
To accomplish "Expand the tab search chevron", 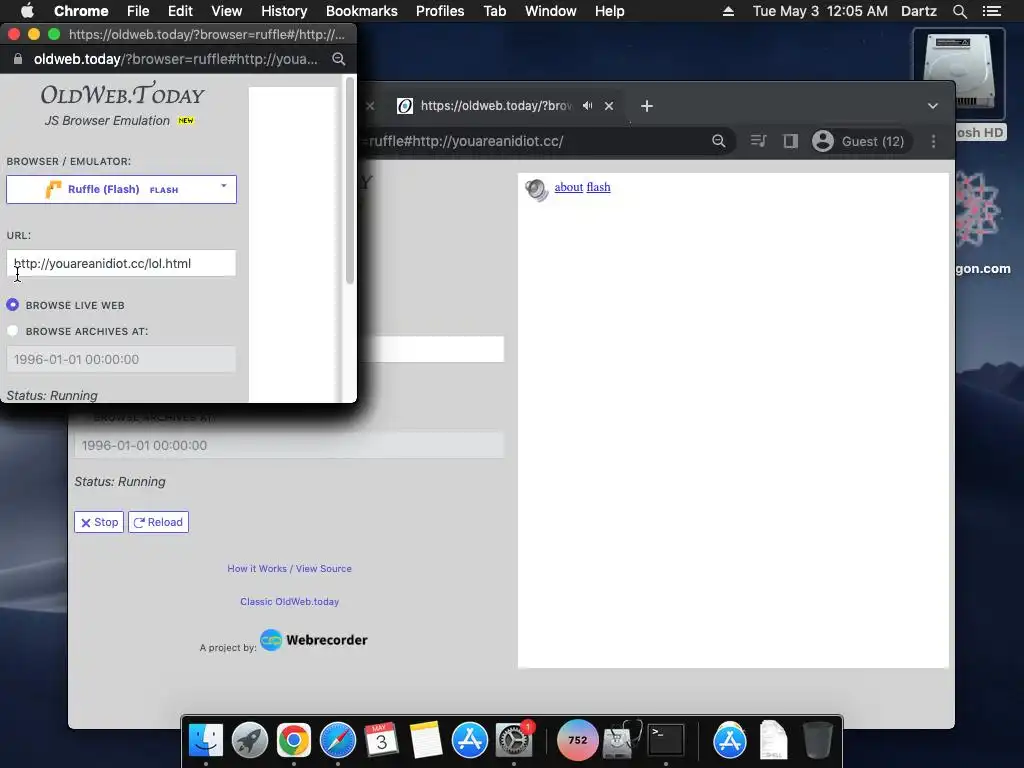I will tap(933, 106).
